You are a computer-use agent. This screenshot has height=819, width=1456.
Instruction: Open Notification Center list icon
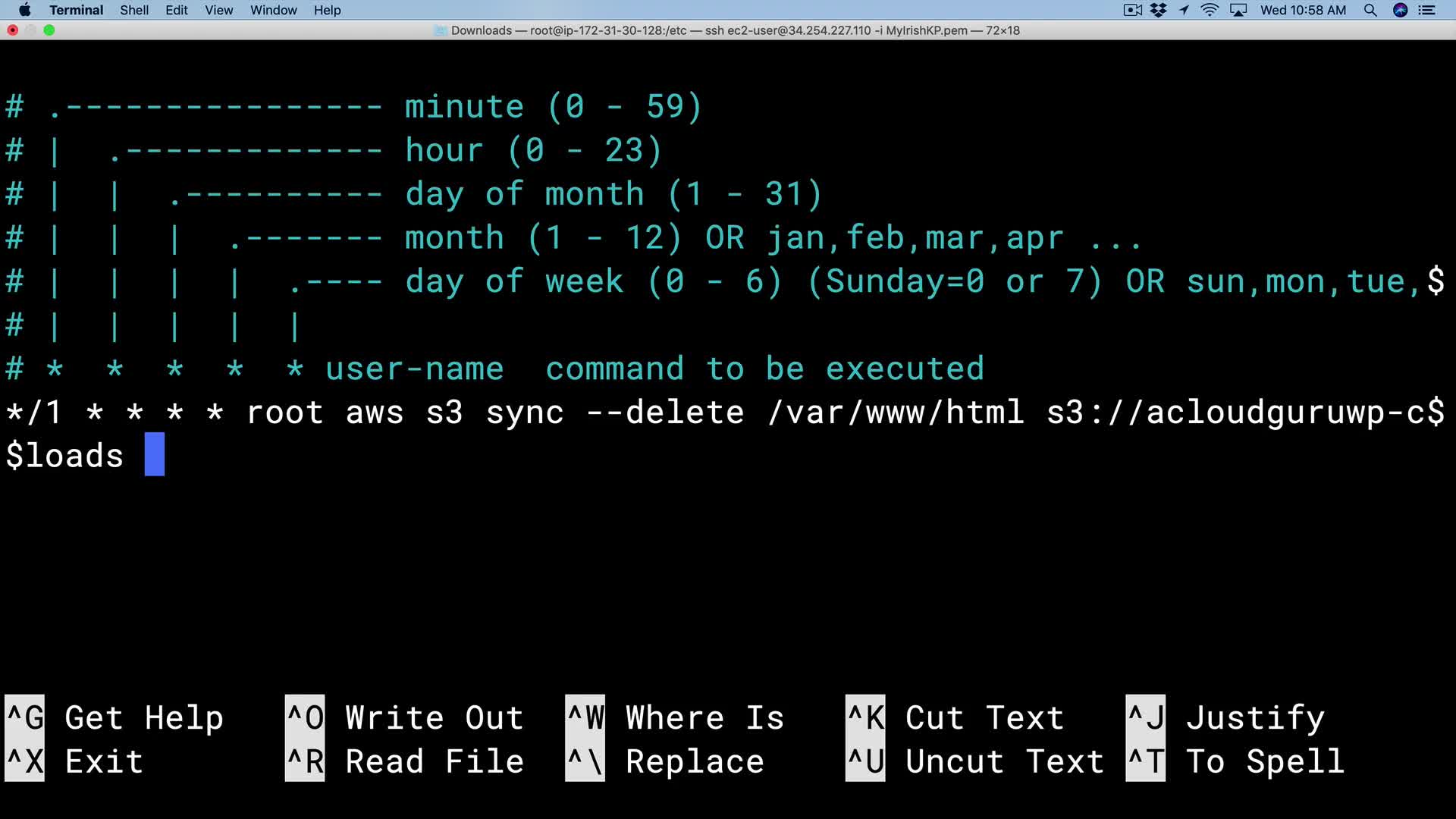click(x=1427, y=10)
